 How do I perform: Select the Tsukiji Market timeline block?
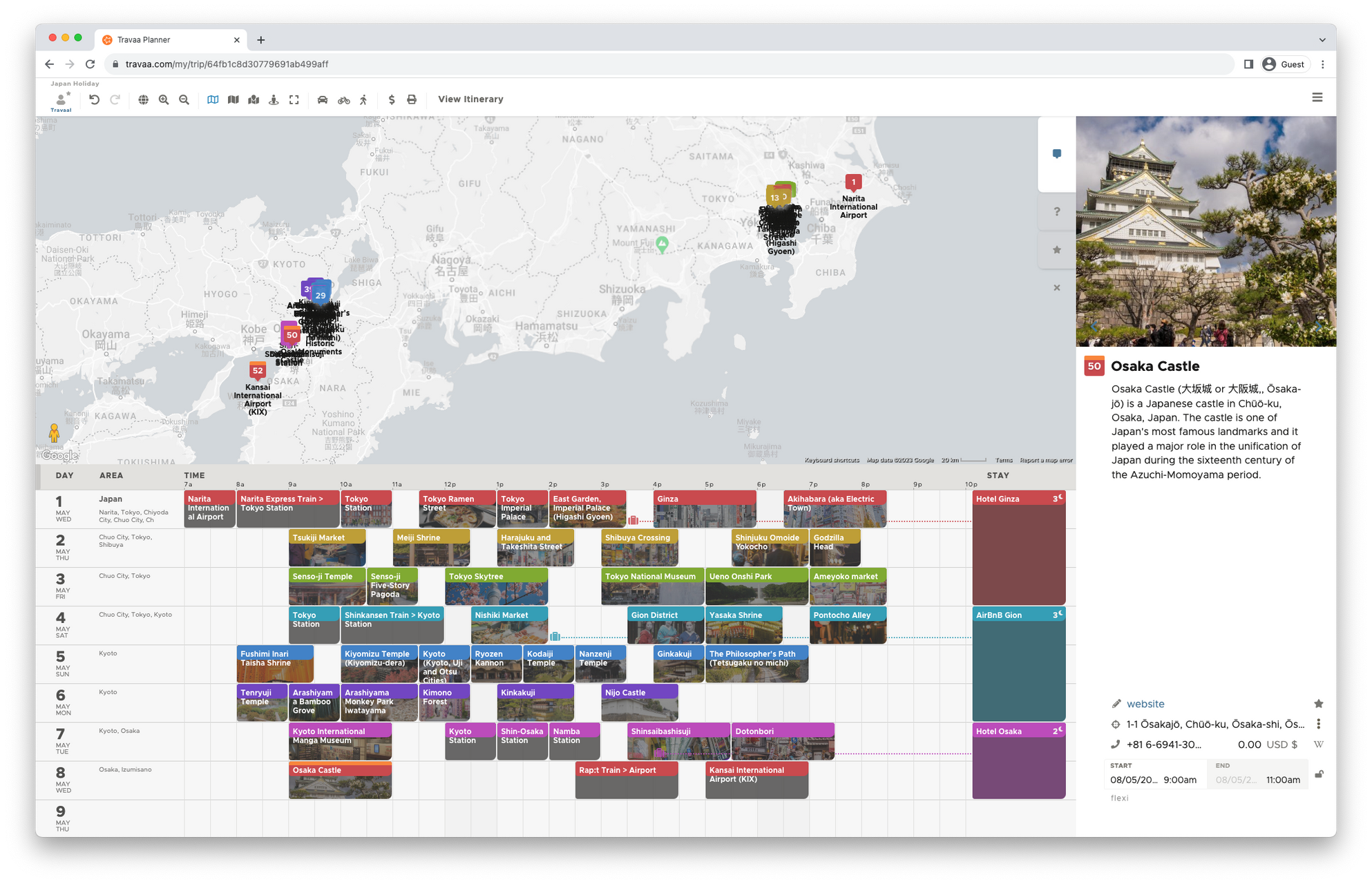(x=327, y=548)
